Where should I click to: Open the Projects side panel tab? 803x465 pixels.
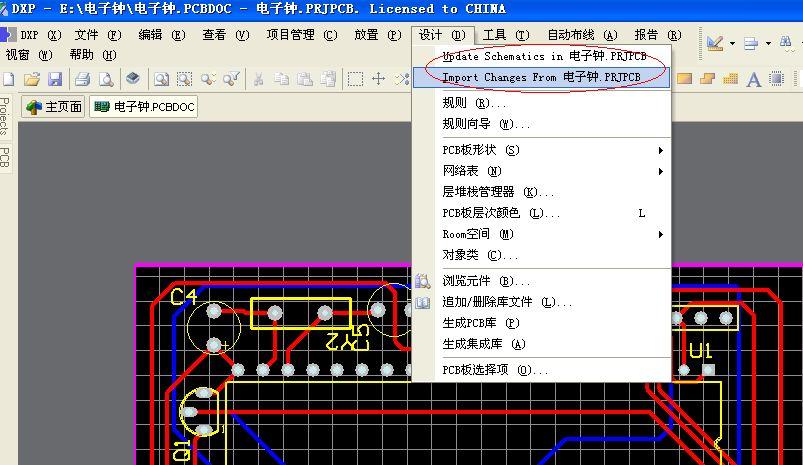(5, 117)
